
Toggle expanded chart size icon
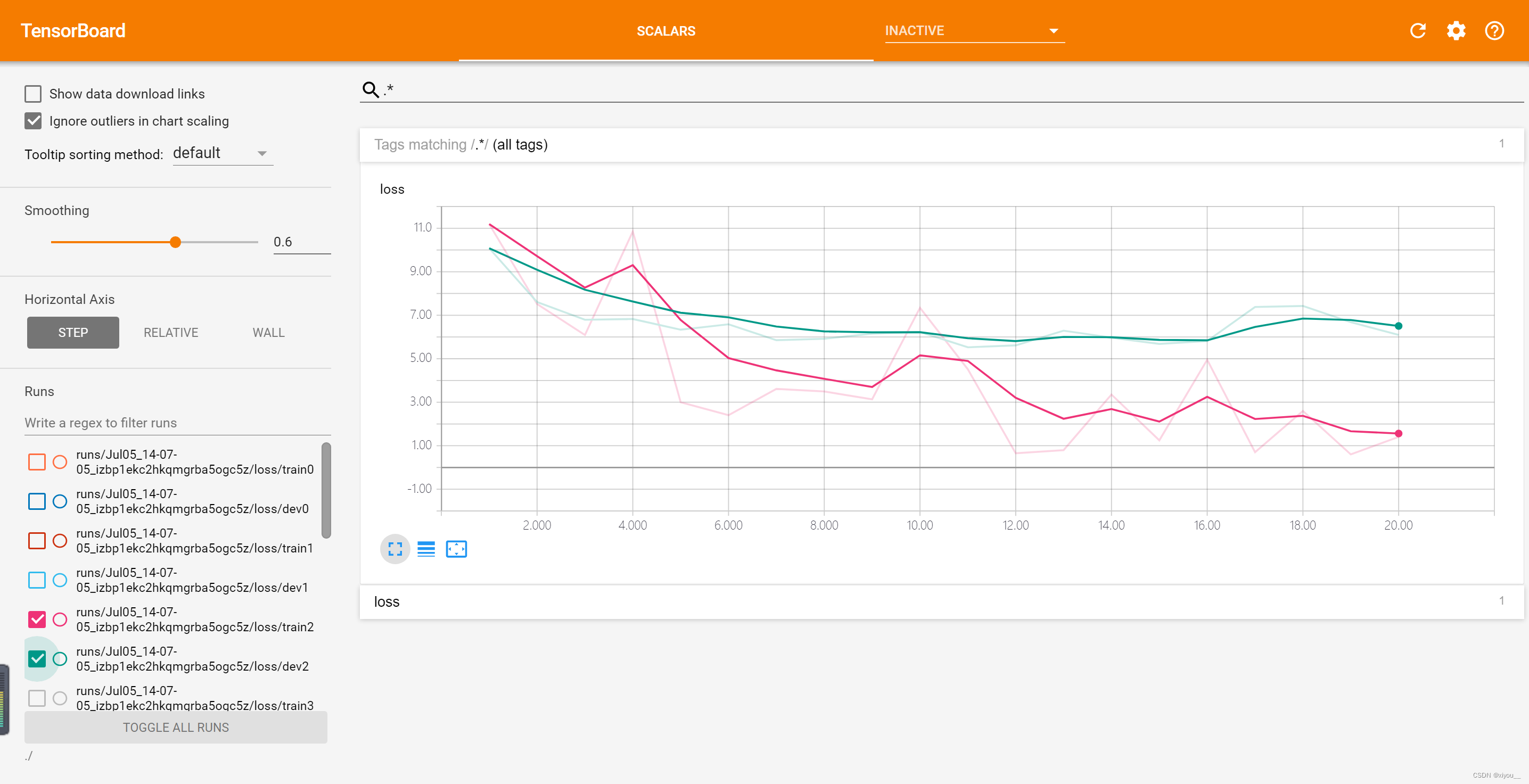pyautogui.click(x=396, y=549)
